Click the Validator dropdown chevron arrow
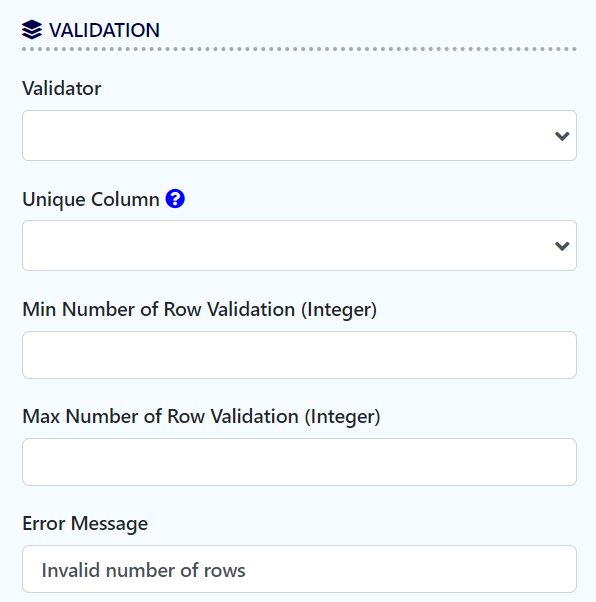 tap(562, 136)
